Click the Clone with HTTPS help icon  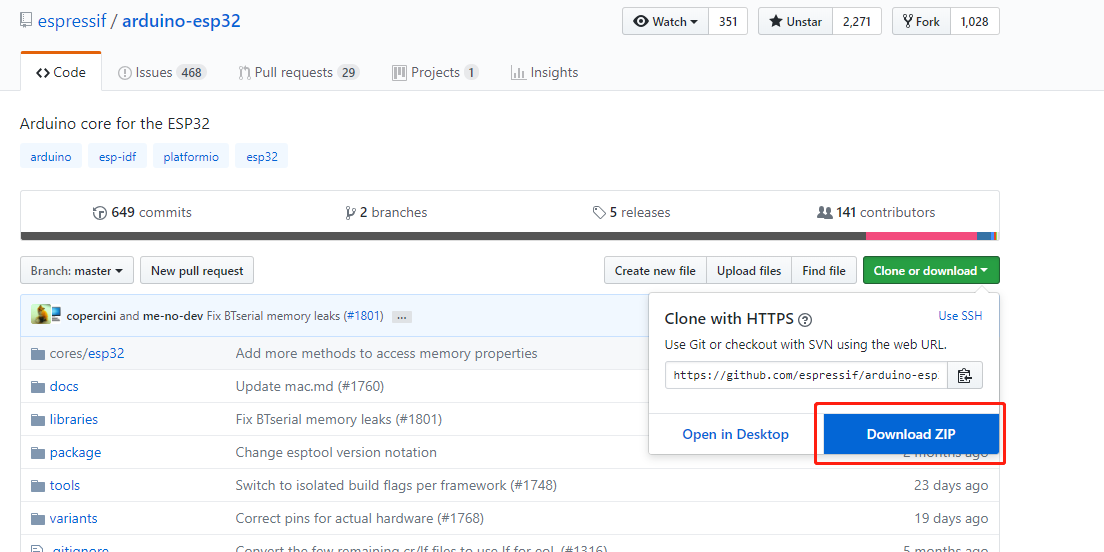805,320
